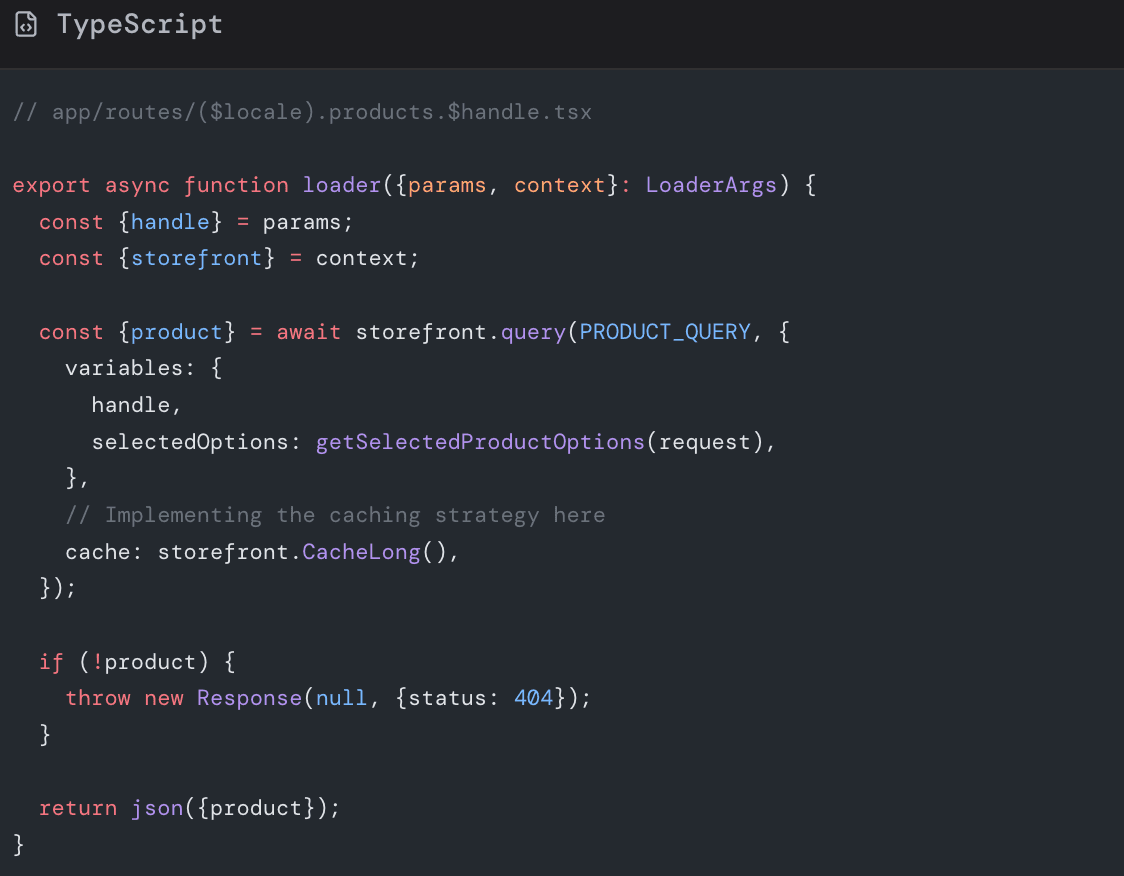Click the LoaderArgs type annotation

point(711,184)
